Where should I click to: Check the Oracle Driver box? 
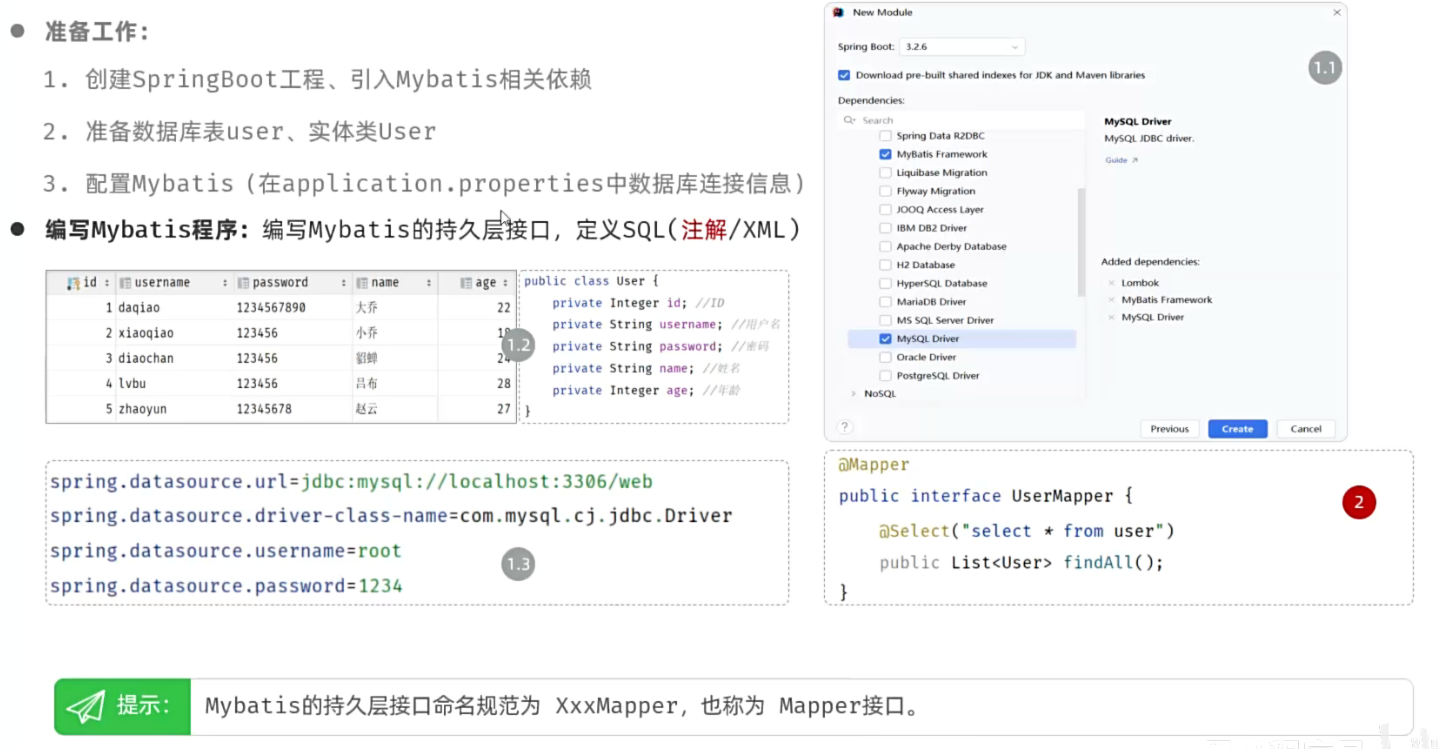(885, 357)
